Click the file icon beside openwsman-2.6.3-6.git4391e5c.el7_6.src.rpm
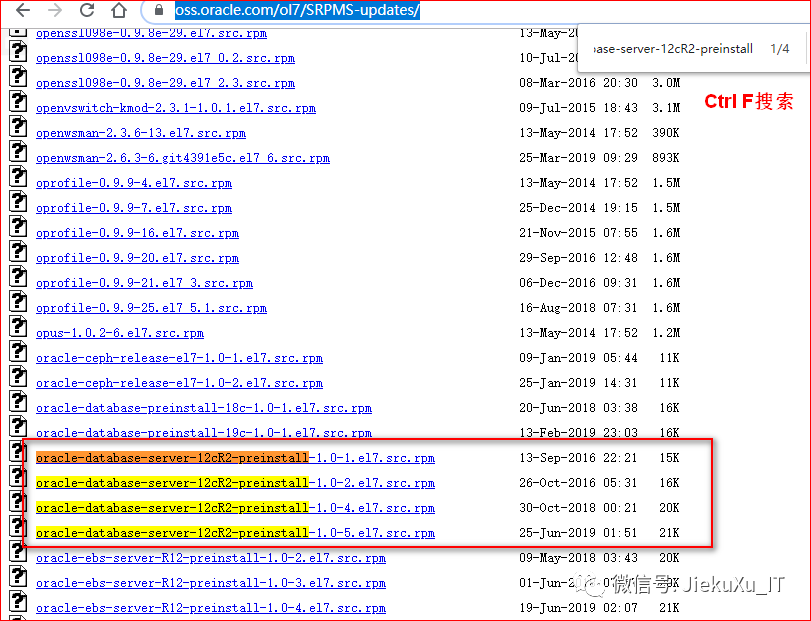 click(x=18, y=152)
